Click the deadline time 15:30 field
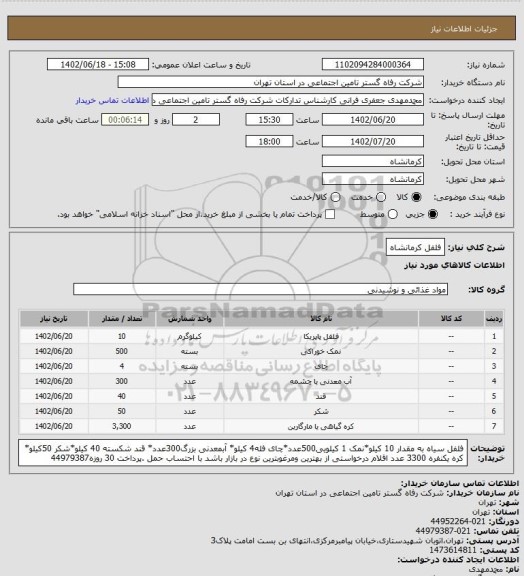Image resolution: width=524 pixels, height=576 pixels. 269,120
